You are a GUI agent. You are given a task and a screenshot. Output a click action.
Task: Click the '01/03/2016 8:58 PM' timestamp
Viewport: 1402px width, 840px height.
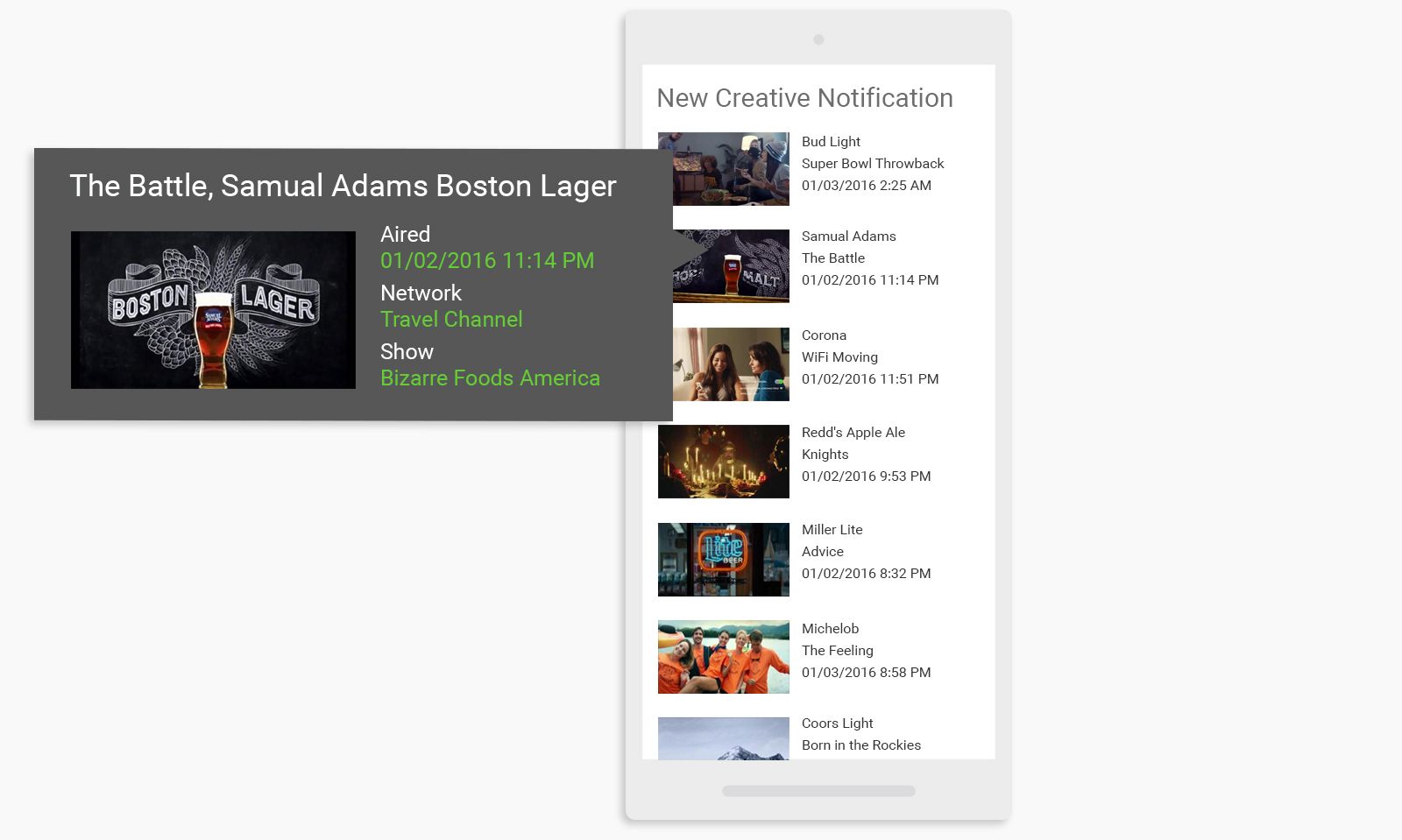[867, 672]
